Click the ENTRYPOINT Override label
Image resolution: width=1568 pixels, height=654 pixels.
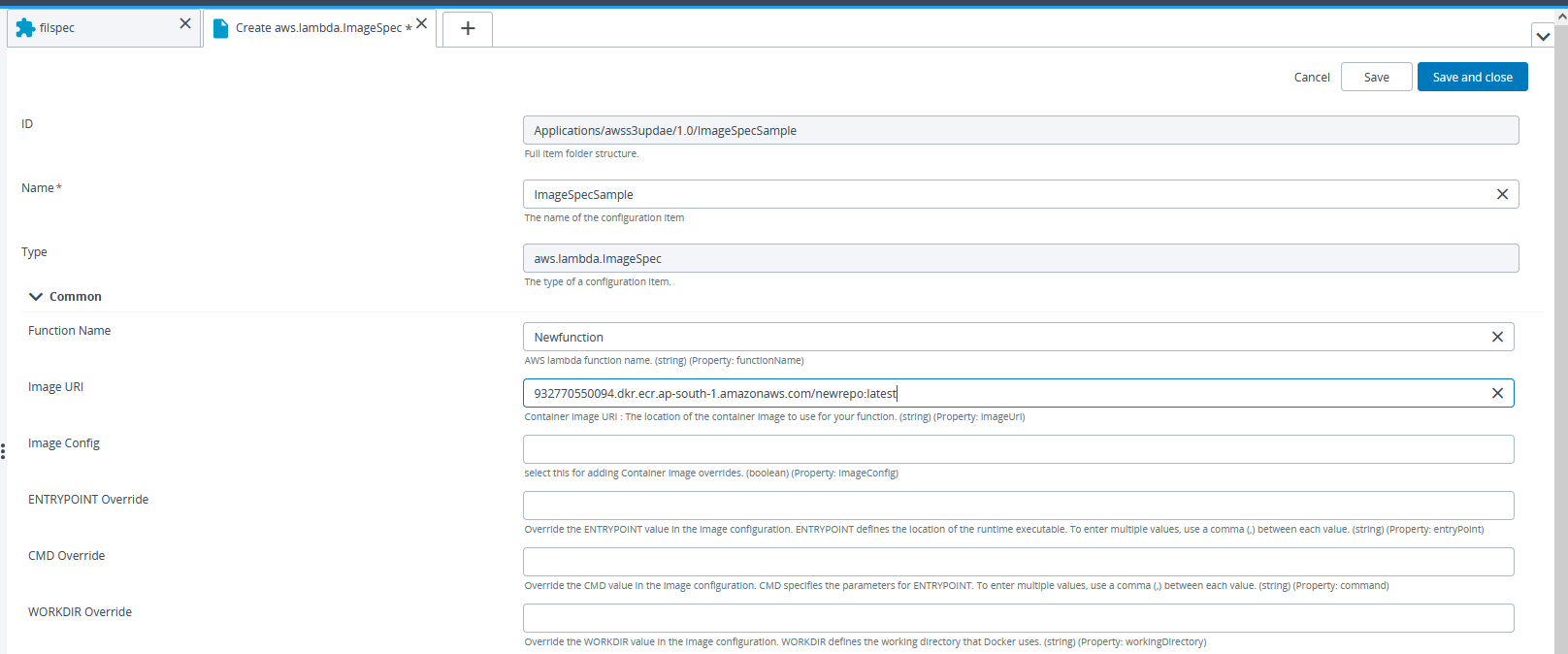88,500
